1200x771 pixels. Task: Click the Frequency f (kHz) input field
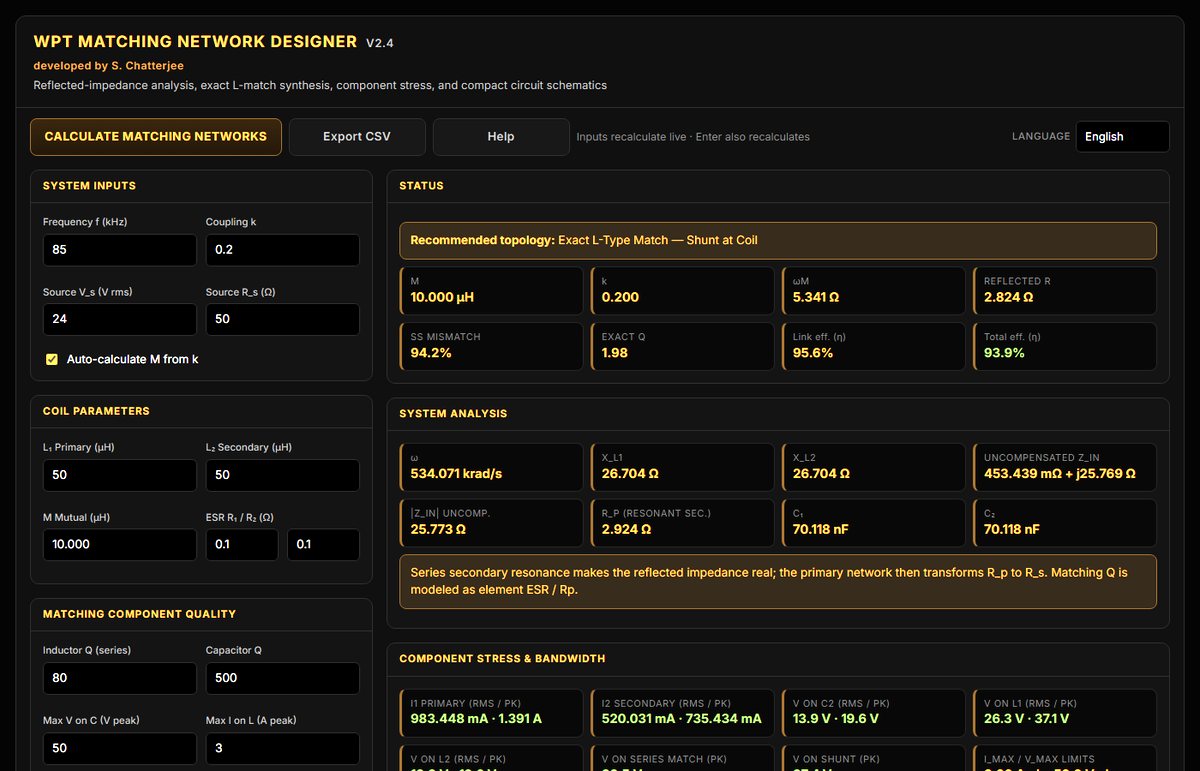(x=120, y=250)
